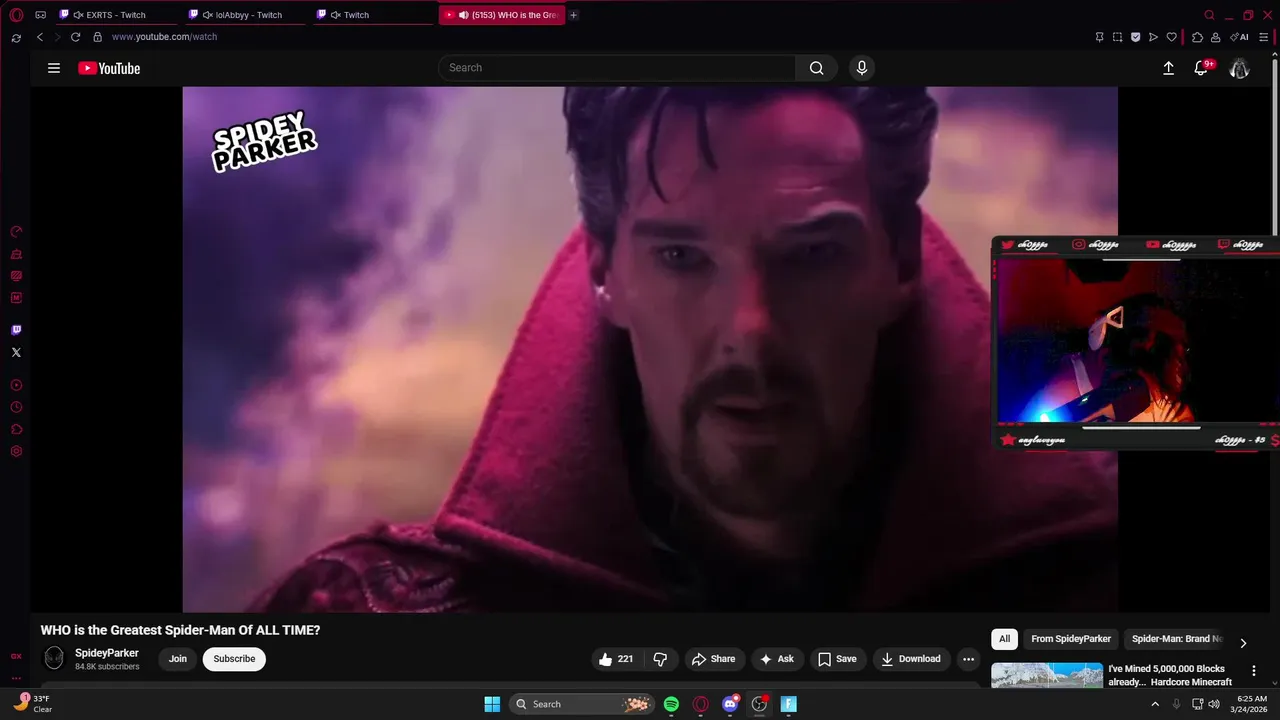Viewport: 1280px width, 720px height.
Task: Go to YouTube home via logo
Action: tap(109, 68)
